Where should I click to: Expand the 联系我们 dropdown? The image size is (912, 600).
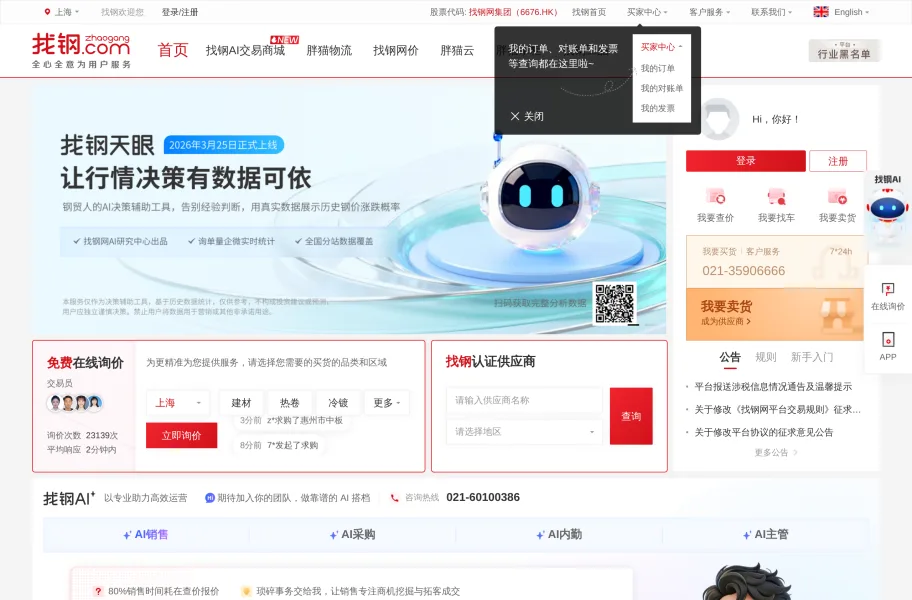[x=771, y=12]
